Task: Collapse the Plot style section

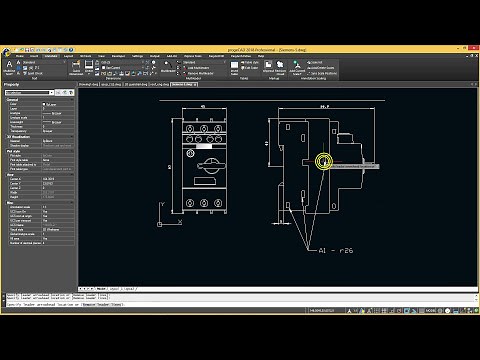Action: click(72, 151)
